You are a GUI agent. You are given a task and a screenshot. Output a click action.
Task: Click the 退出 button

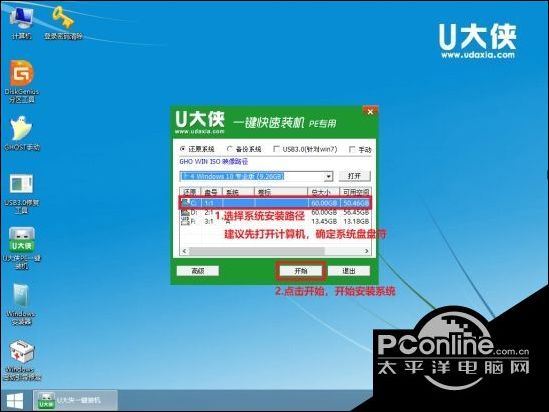coord(349,271)
